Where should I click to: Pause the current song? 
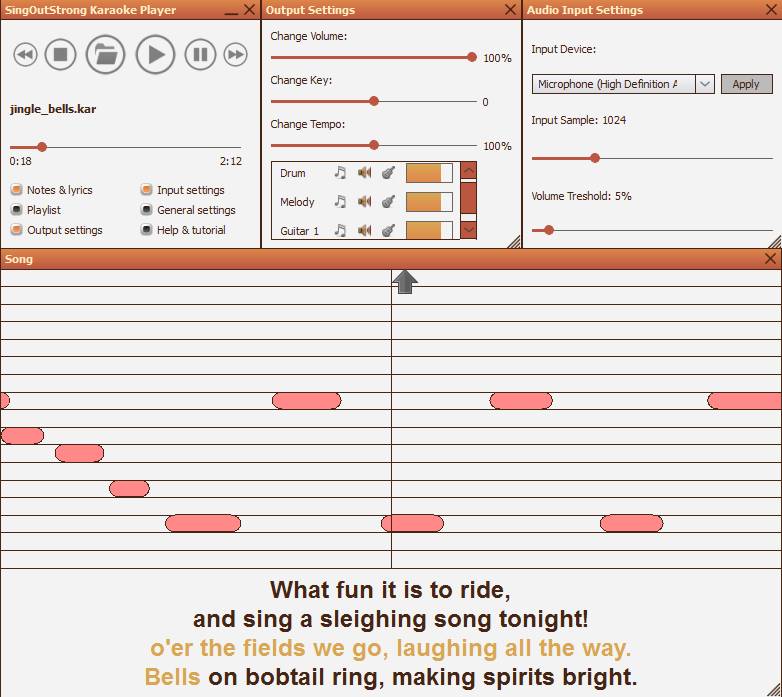tap(200, 54)
